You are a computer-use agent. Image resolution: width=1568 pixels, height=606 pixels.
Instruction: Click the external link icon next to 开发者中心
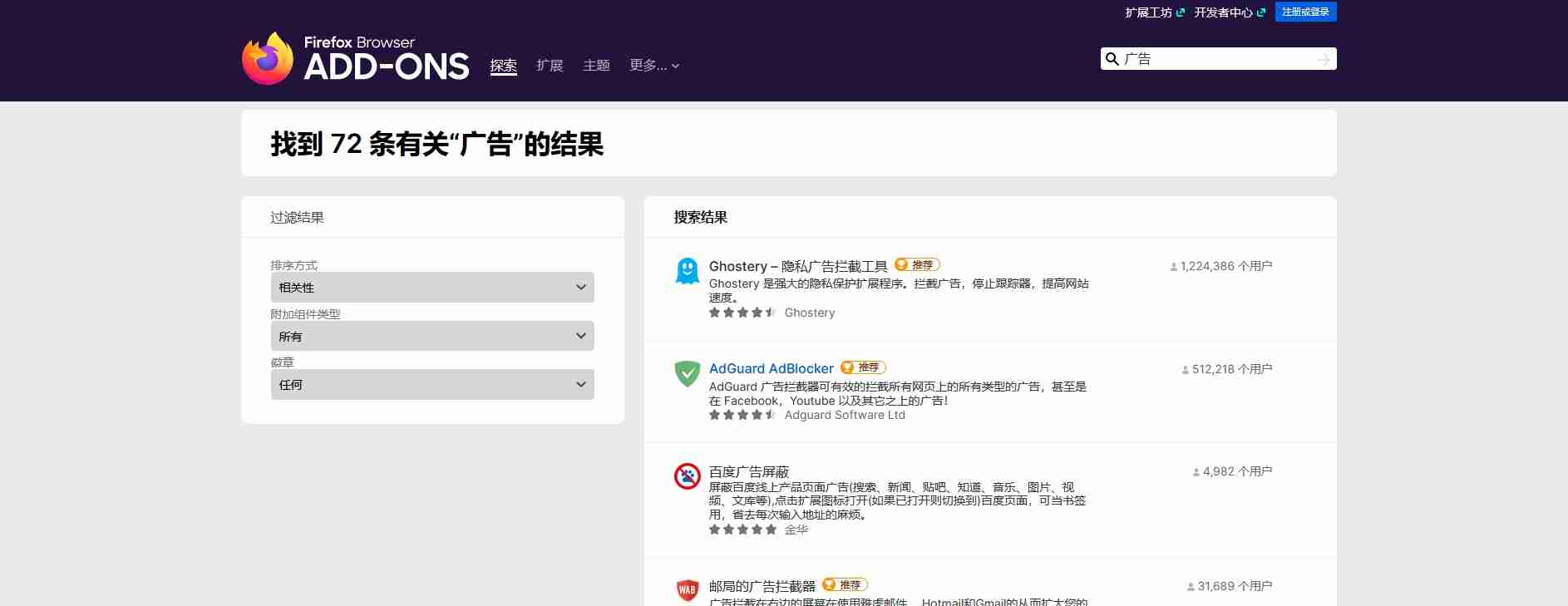coord(1260,12)
